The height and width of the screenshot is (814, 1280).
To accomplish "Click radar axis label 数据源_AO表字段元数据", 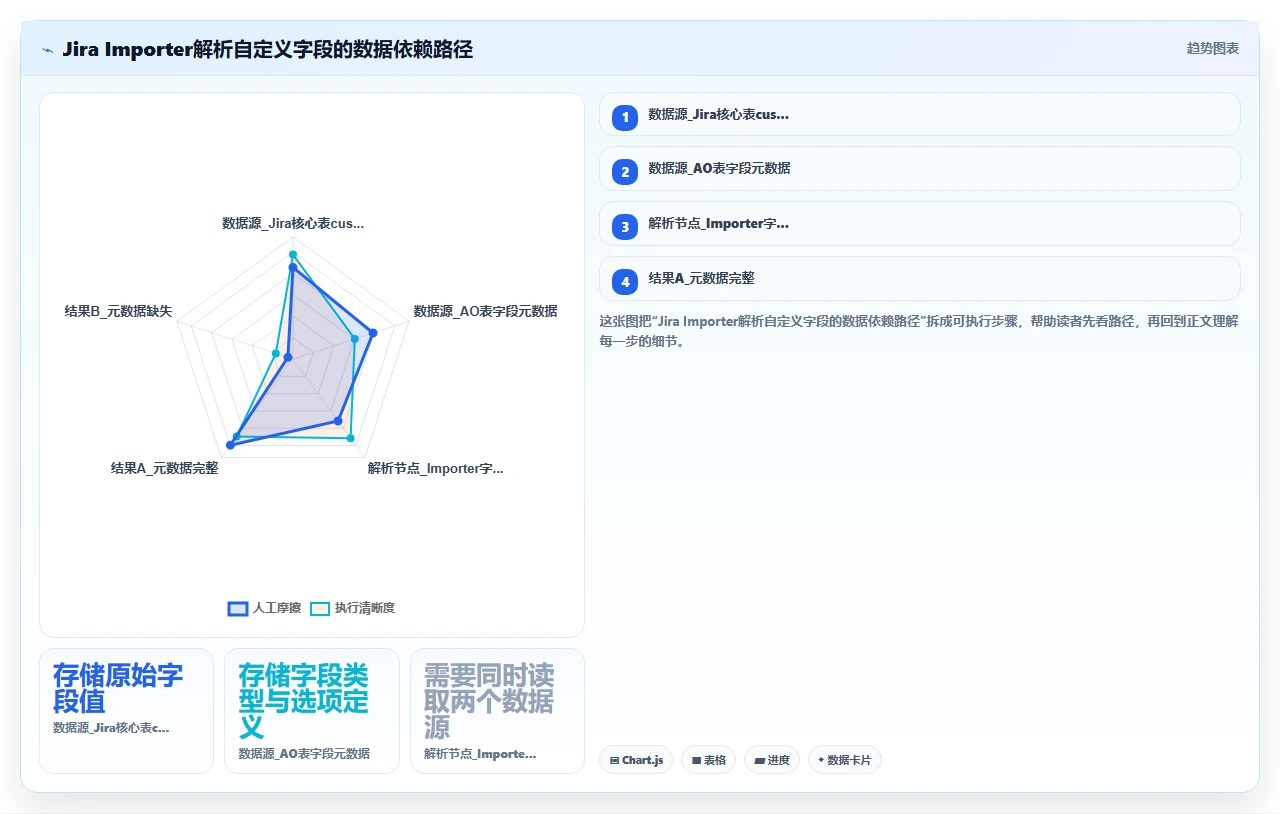I will (485, 311).
